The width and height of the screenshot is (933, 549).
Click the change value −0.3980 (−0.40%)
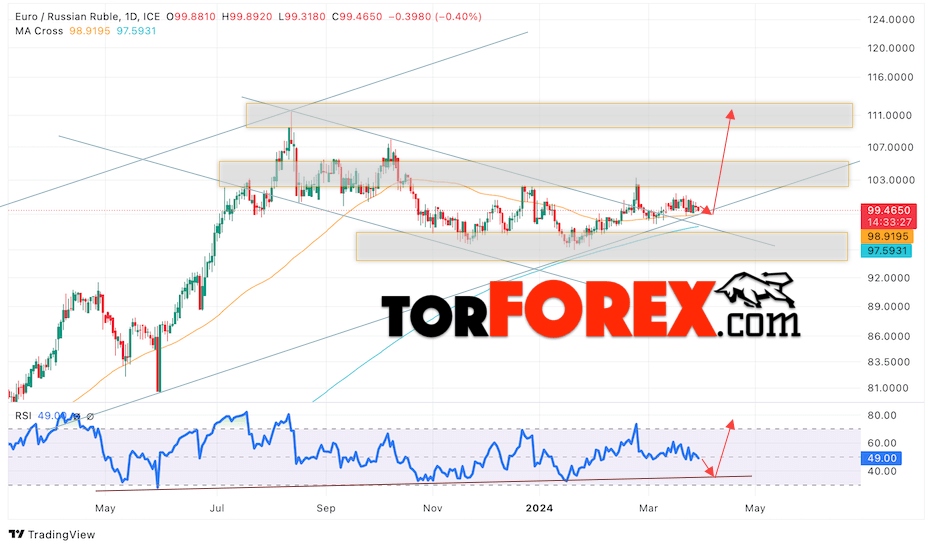tap(434, 17)
